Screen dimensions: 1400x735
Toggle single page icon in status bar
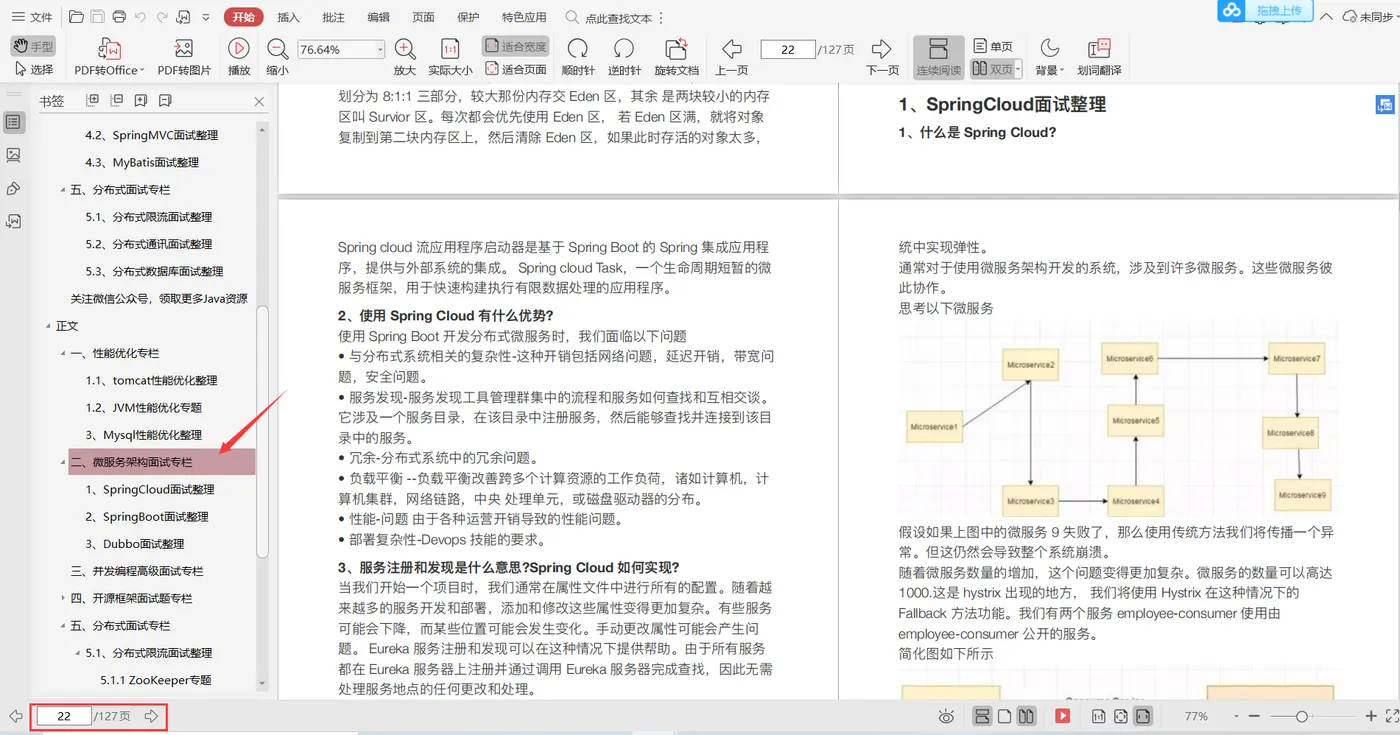pyautogui.click(x=1004, y=716)
